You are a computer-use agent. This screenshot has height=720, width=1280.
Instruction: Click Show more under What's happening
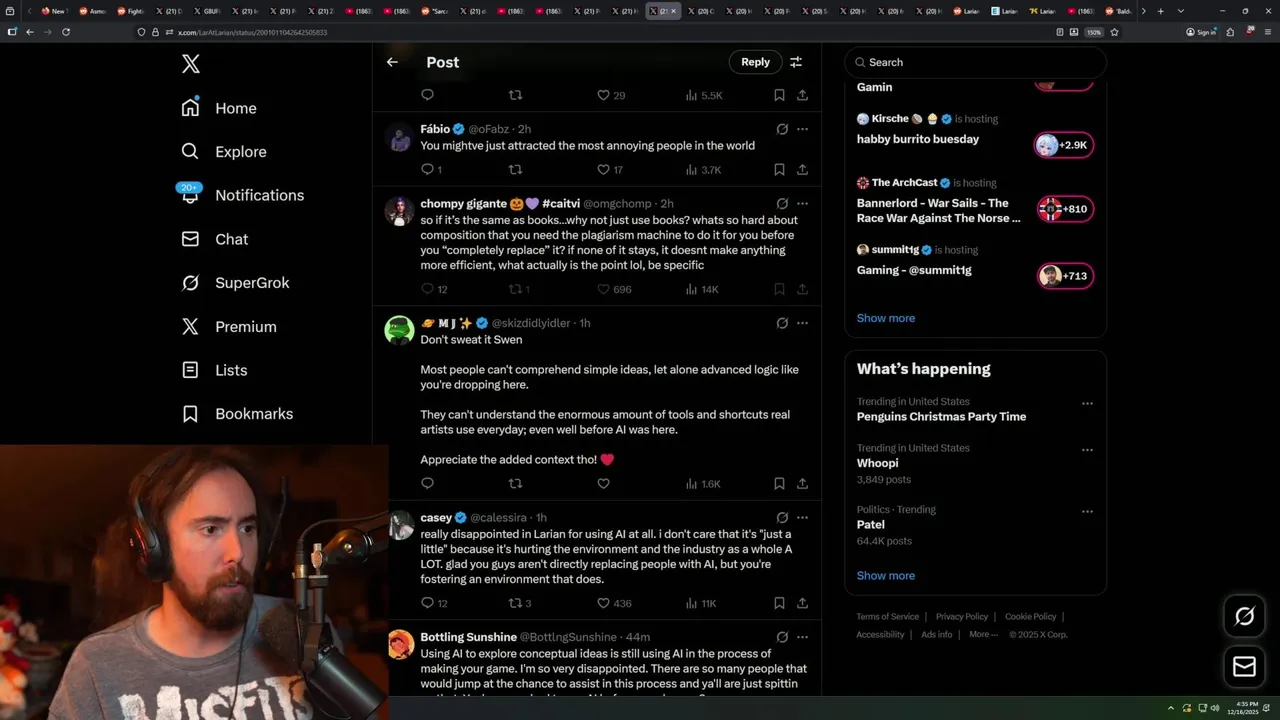tap(885, 575)
